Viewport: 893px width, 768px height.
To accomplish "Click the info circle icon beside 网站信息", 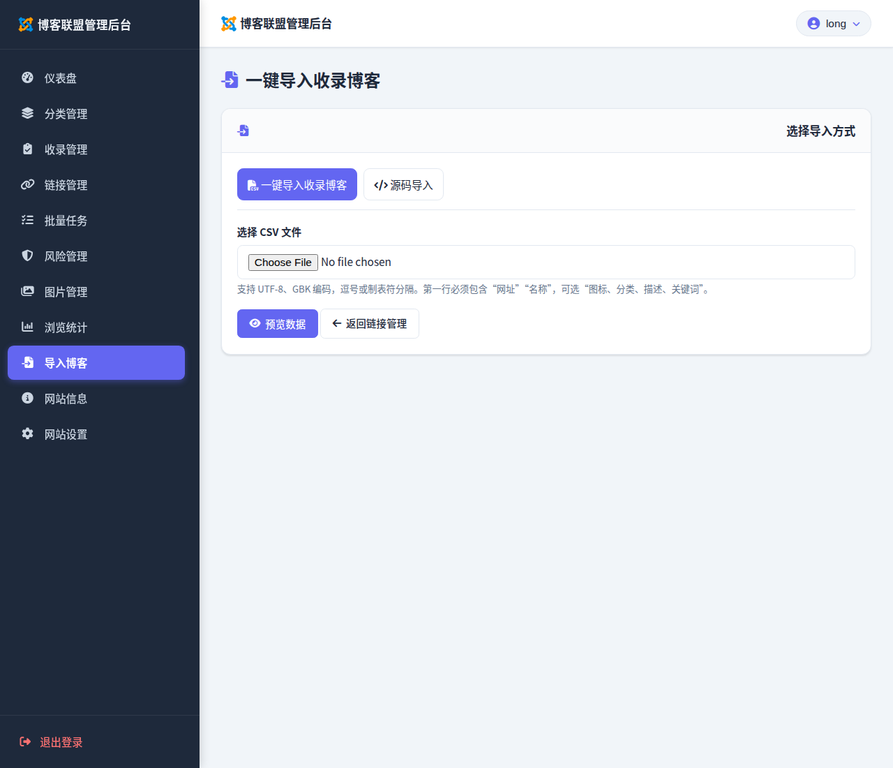I will [27, 398].
